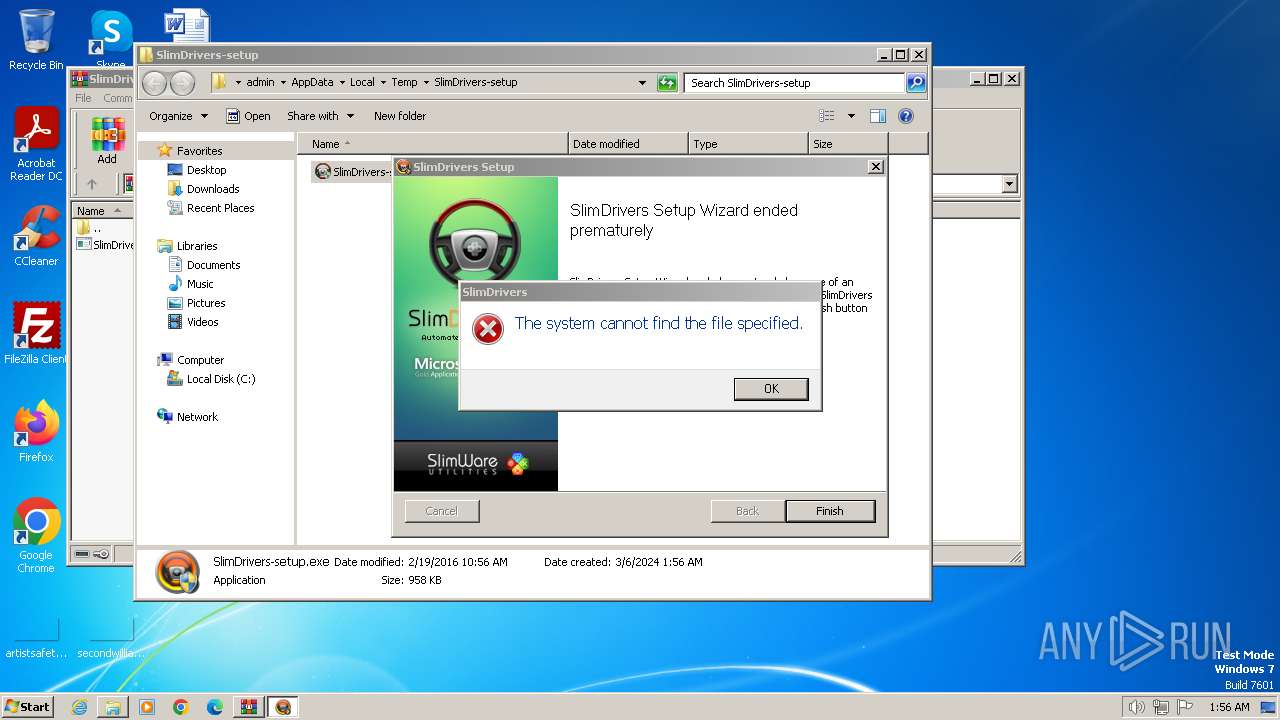Click Open in Explorer toolbar

[x=248, y=116]
